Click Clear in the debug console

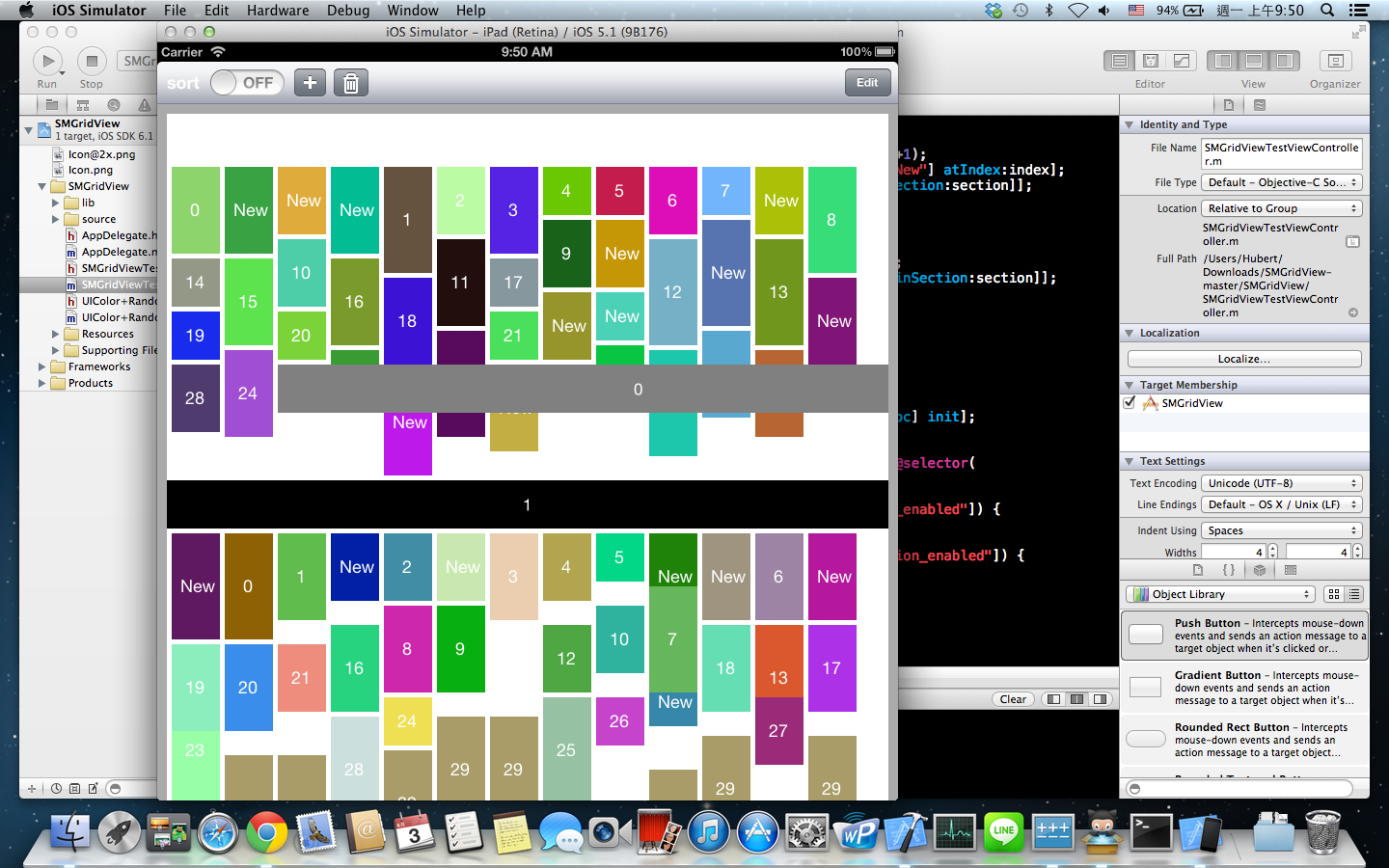(1013, 699)
